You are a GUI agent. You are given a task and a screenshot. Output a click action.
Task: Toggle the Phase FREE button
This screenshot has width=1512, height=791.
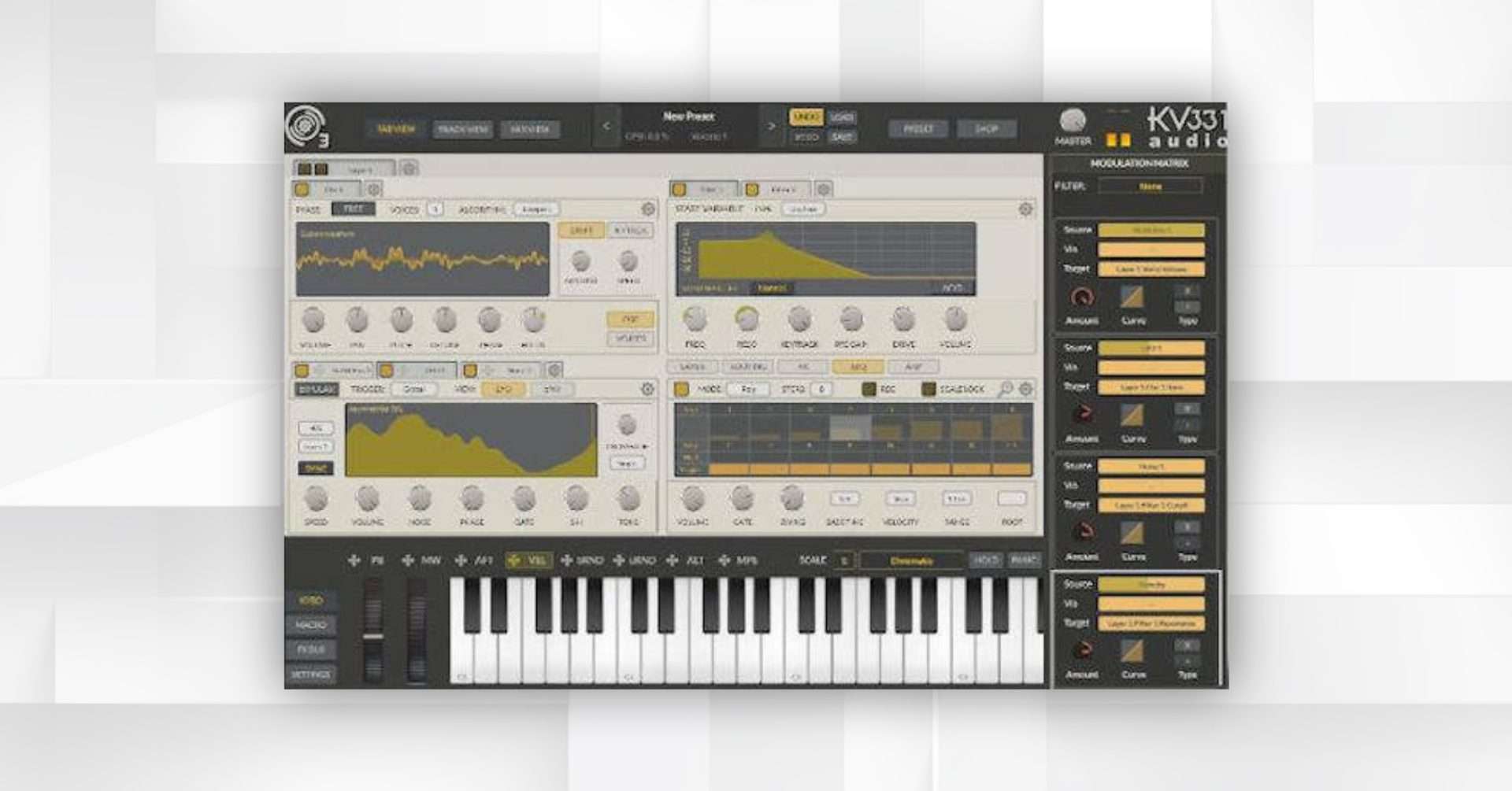(353, 209)
